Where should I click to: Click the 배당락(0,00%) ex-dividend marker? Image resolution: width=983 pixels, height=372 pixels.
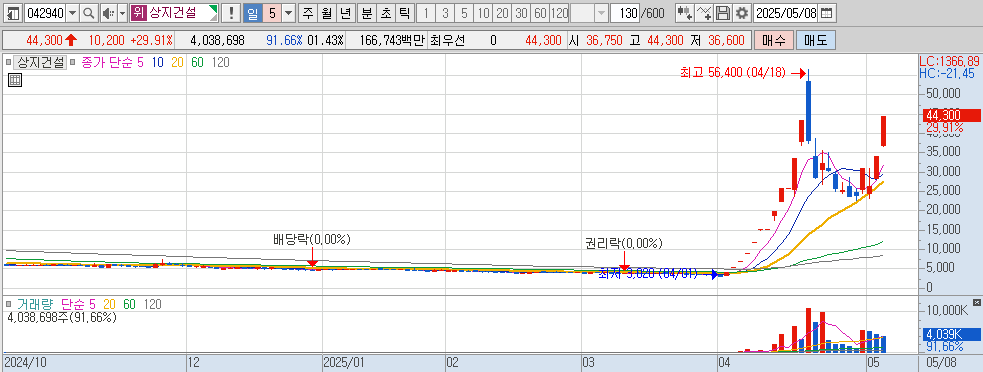click(312, 240)
